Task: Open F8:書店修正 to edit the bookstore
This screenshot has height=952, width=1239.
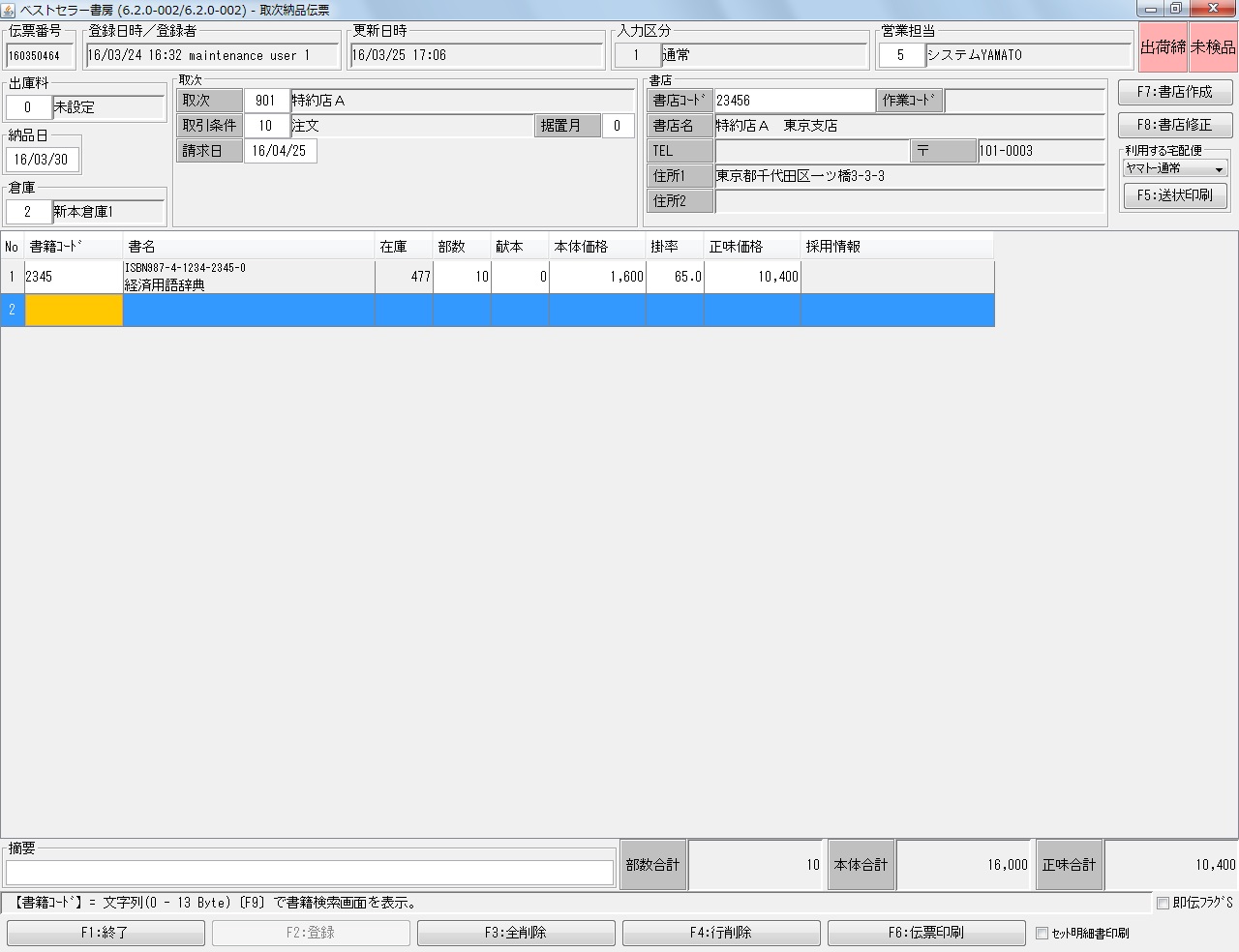Action: [x=1174, y=125]
